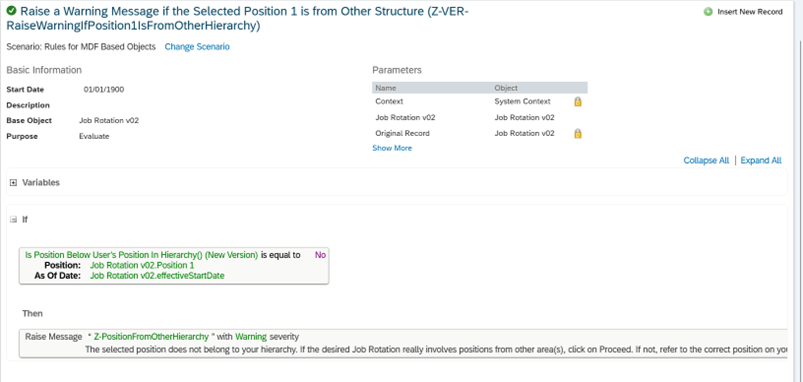
Task: Click the Name column header in Parameters
Action: pos(386,88)
